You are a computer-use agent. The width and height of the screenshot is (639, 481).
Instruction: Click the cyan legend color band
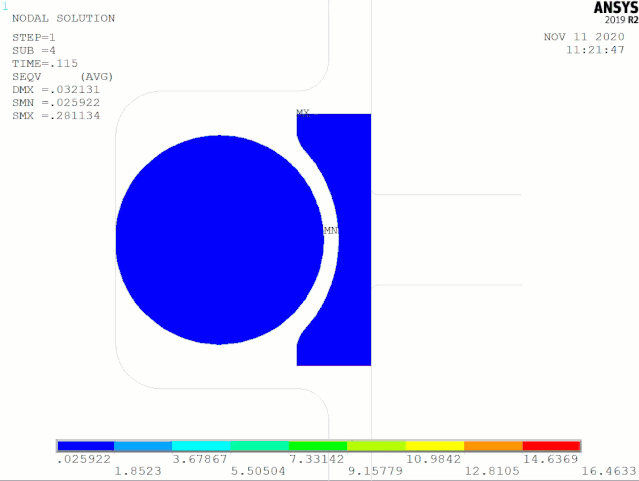click(x=201, y=446)
